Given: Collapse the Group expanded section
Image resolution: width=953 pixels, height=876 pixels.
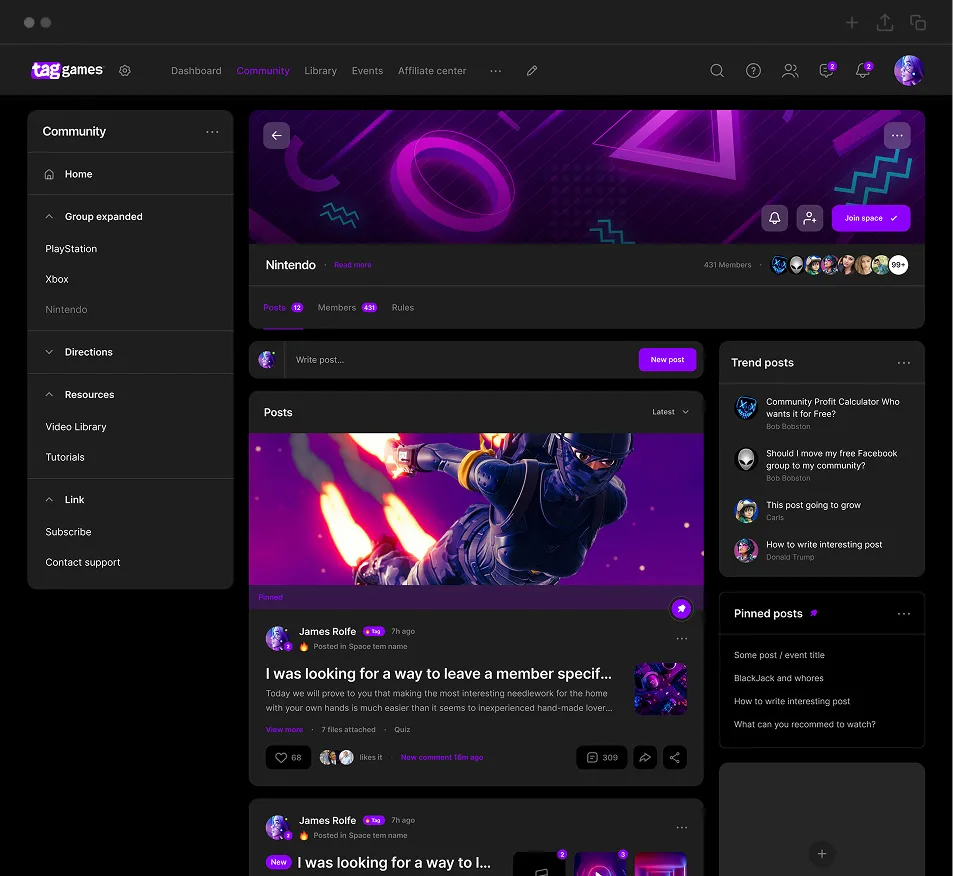Looking at the screenshot, I should pos(50,216).
